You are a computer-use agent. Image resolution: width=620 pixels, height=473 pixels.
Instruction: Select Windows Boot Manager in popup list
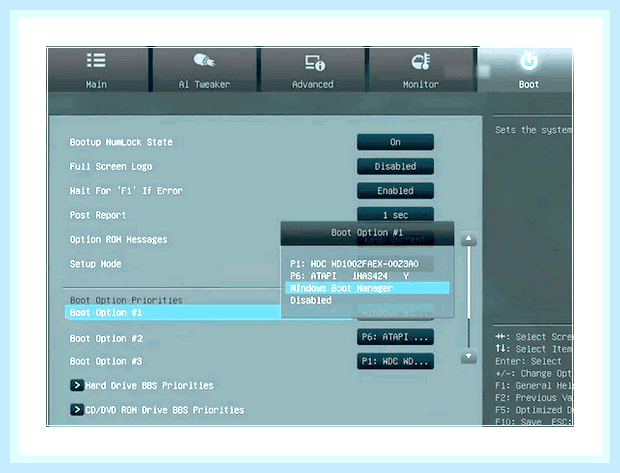pyautogui.click(x=367, y=288)
